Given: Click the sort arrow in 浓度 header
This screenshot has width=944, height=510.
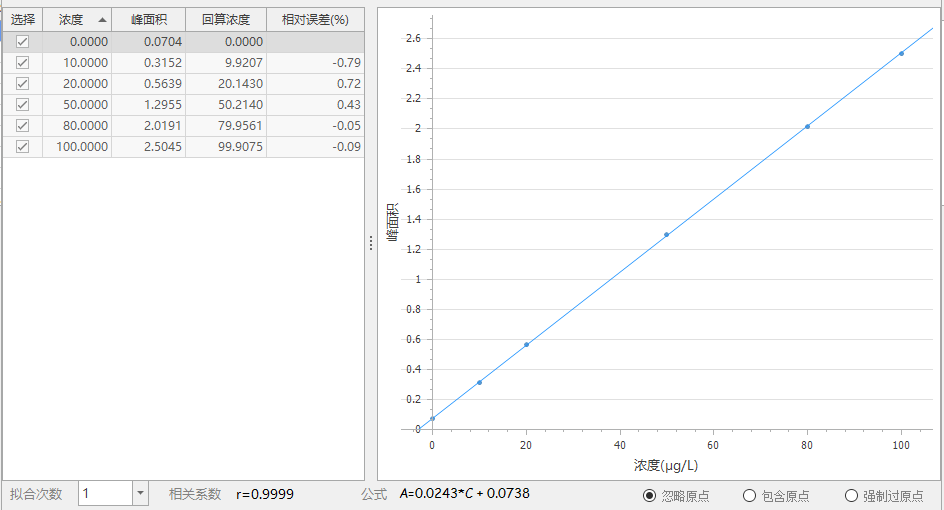Looking at the screenshot, I should click(x=102, y=20).
